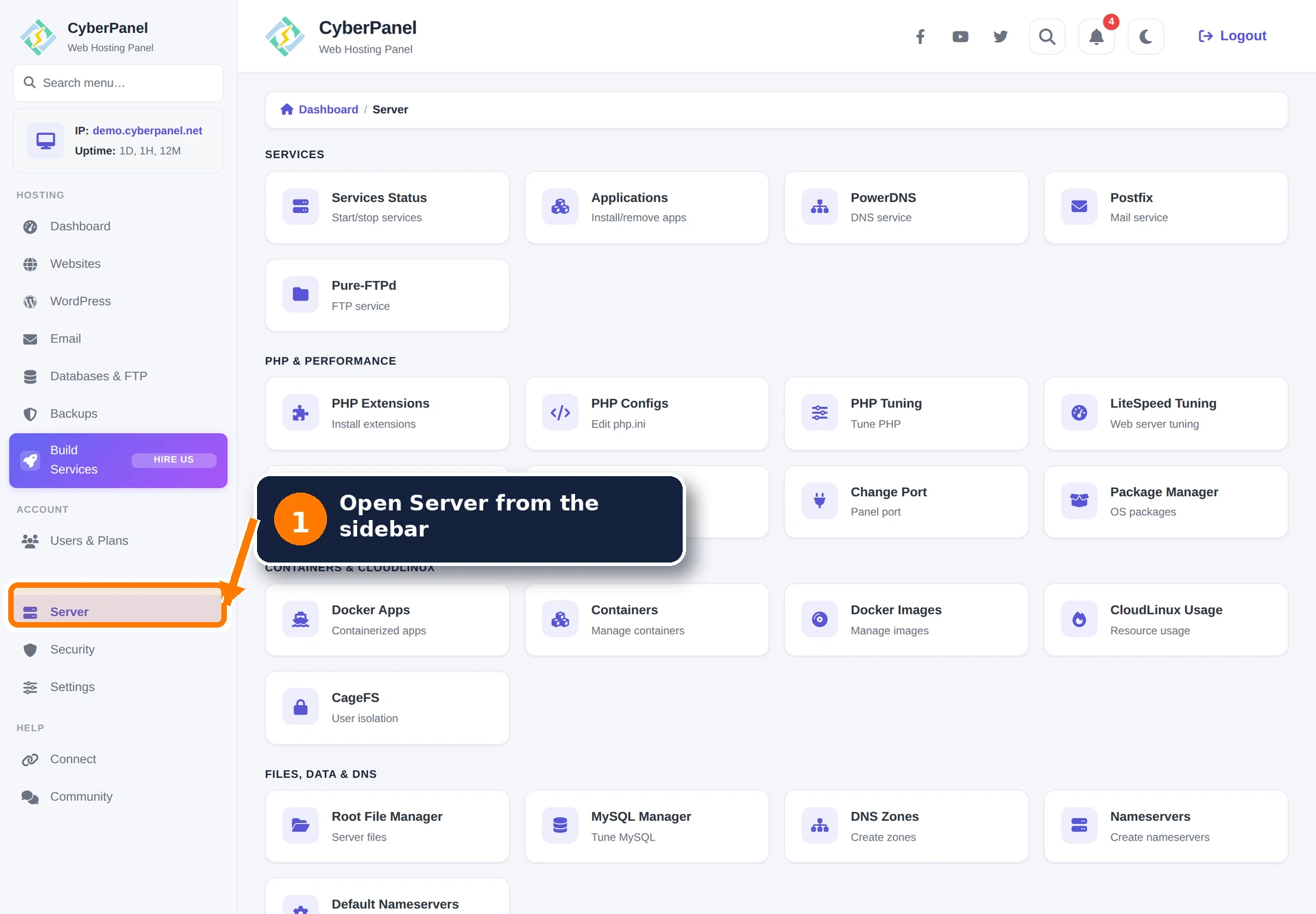Open Connect in Help section
This screenshot has width=1316, height=914.
119,759
